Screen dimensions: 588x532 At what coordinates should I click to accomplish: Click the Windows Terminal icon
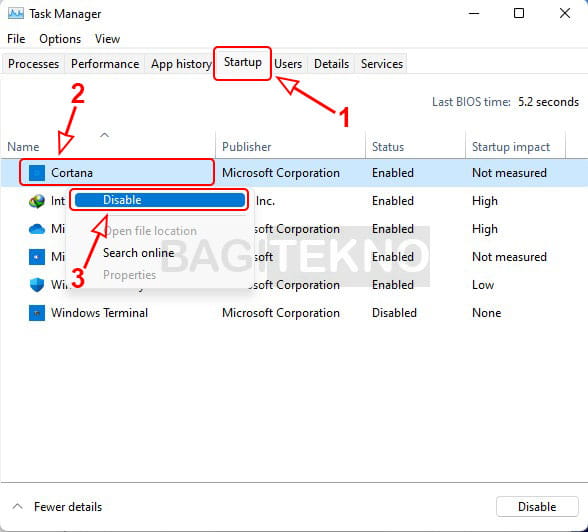[37, 313]
